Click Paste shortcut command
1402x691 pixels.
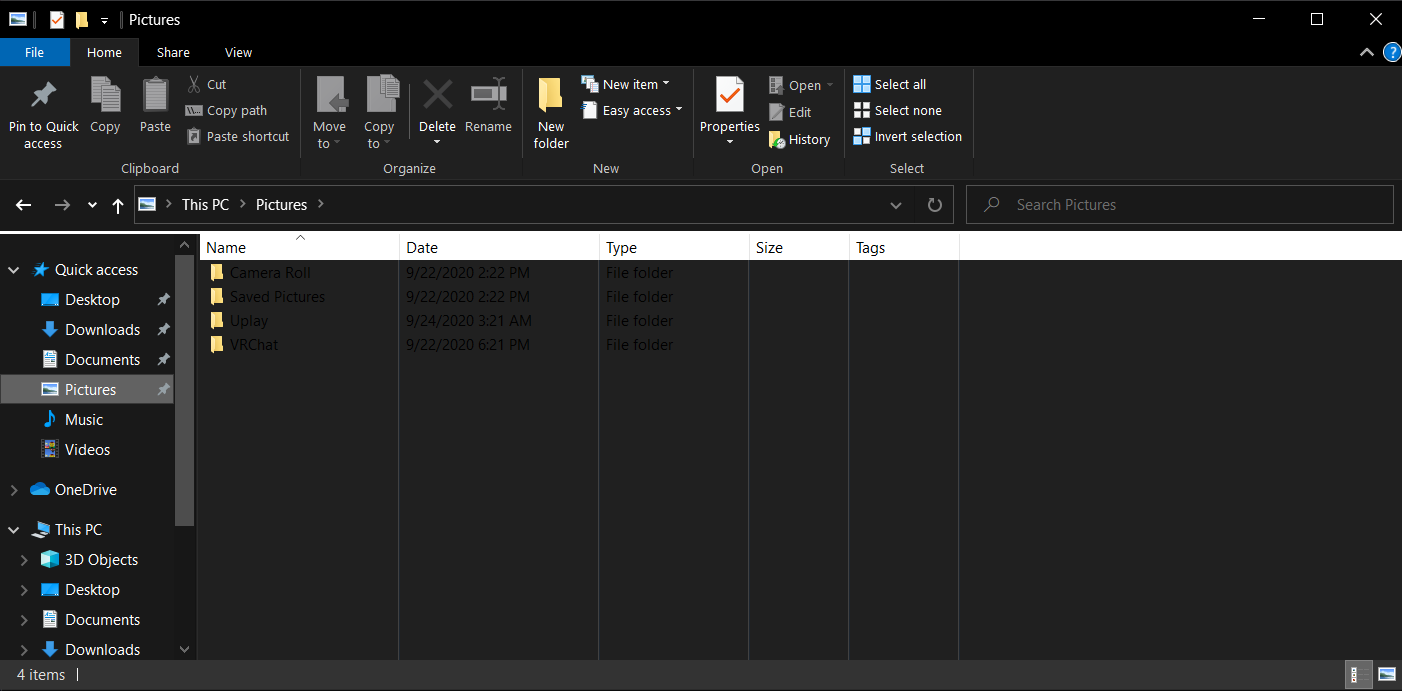(238, 137)
